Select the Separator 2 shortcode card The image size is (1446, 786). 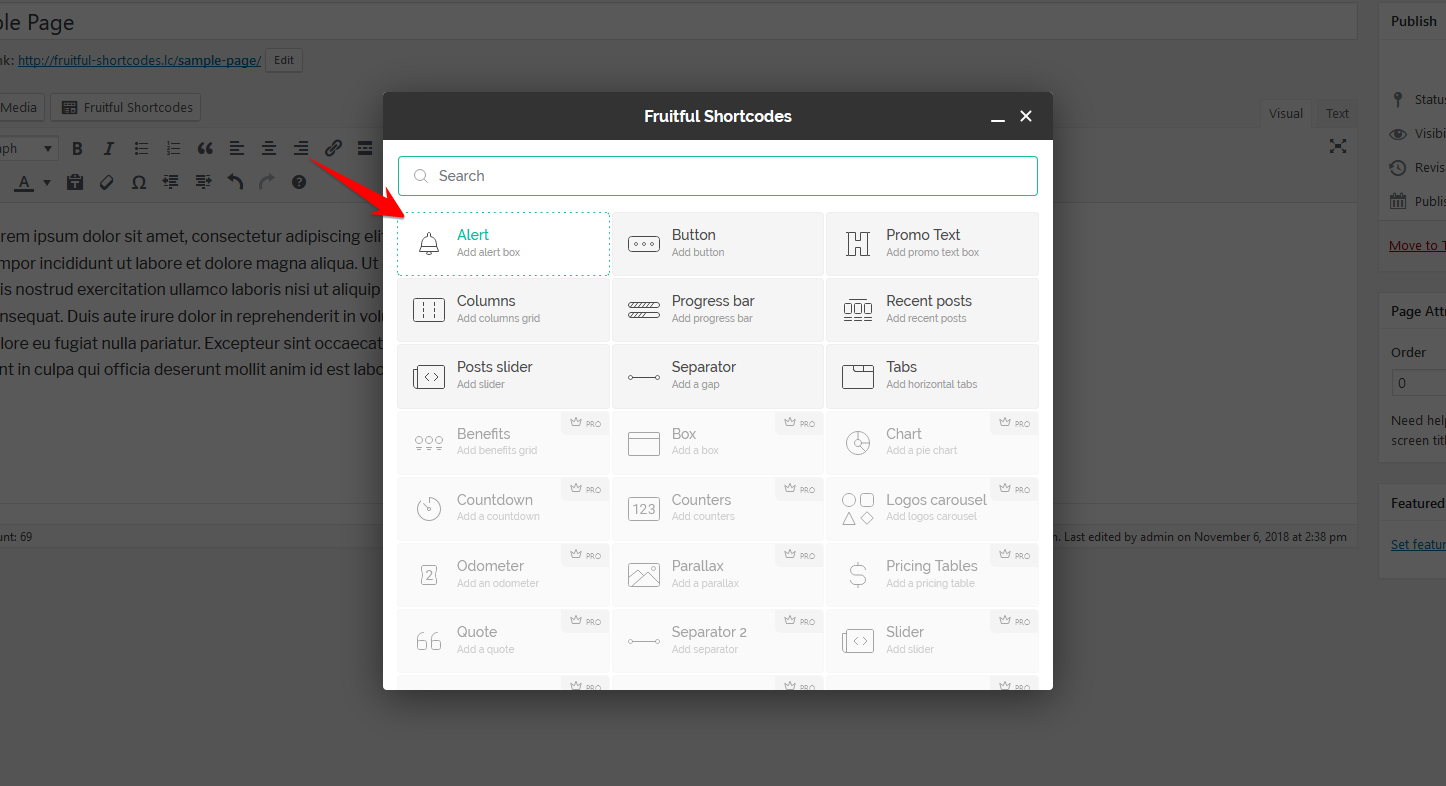[718, 641]
